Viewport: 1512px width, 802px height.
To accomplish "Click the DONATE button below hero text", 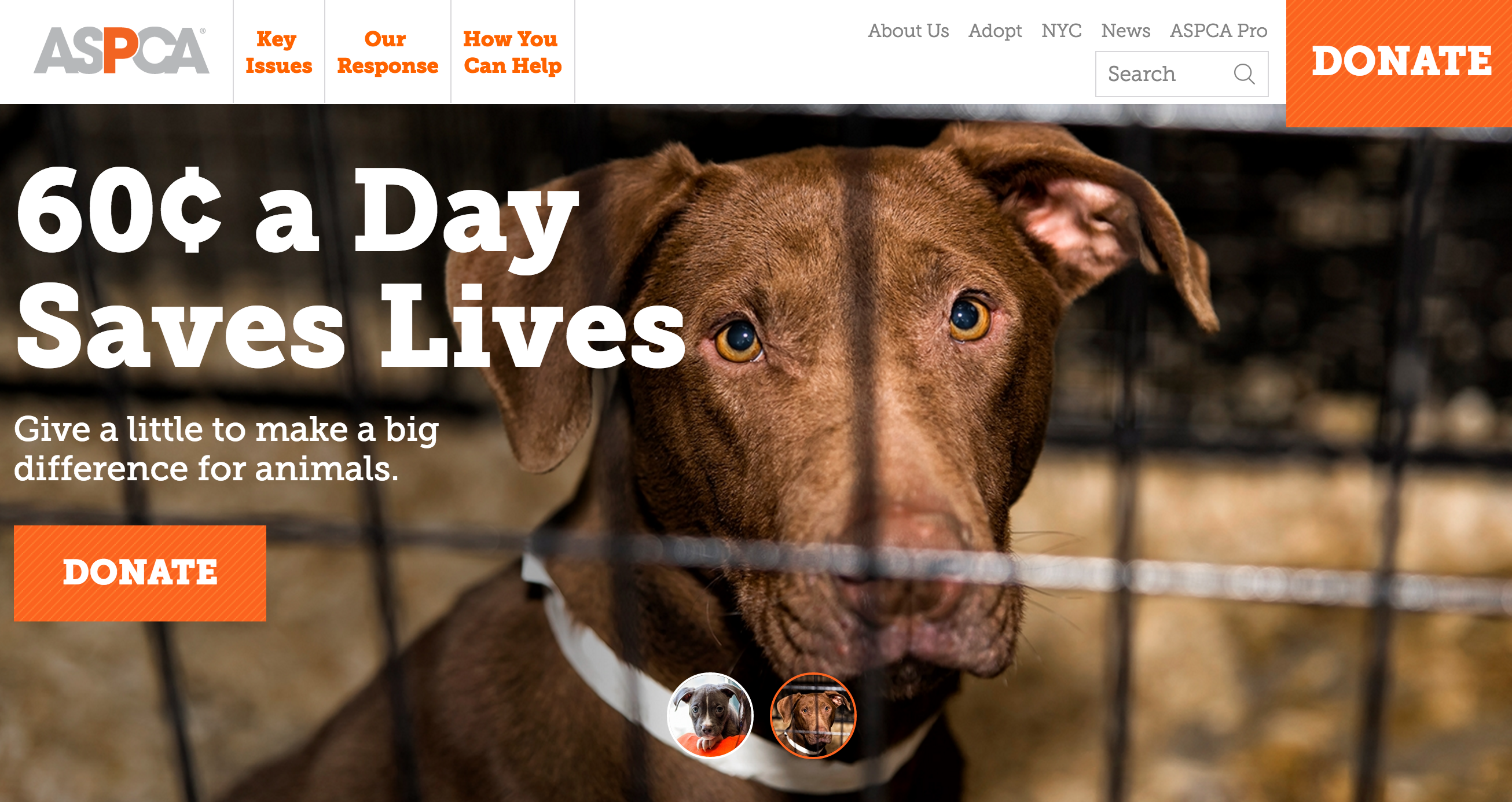I will [x=140, y=573].
